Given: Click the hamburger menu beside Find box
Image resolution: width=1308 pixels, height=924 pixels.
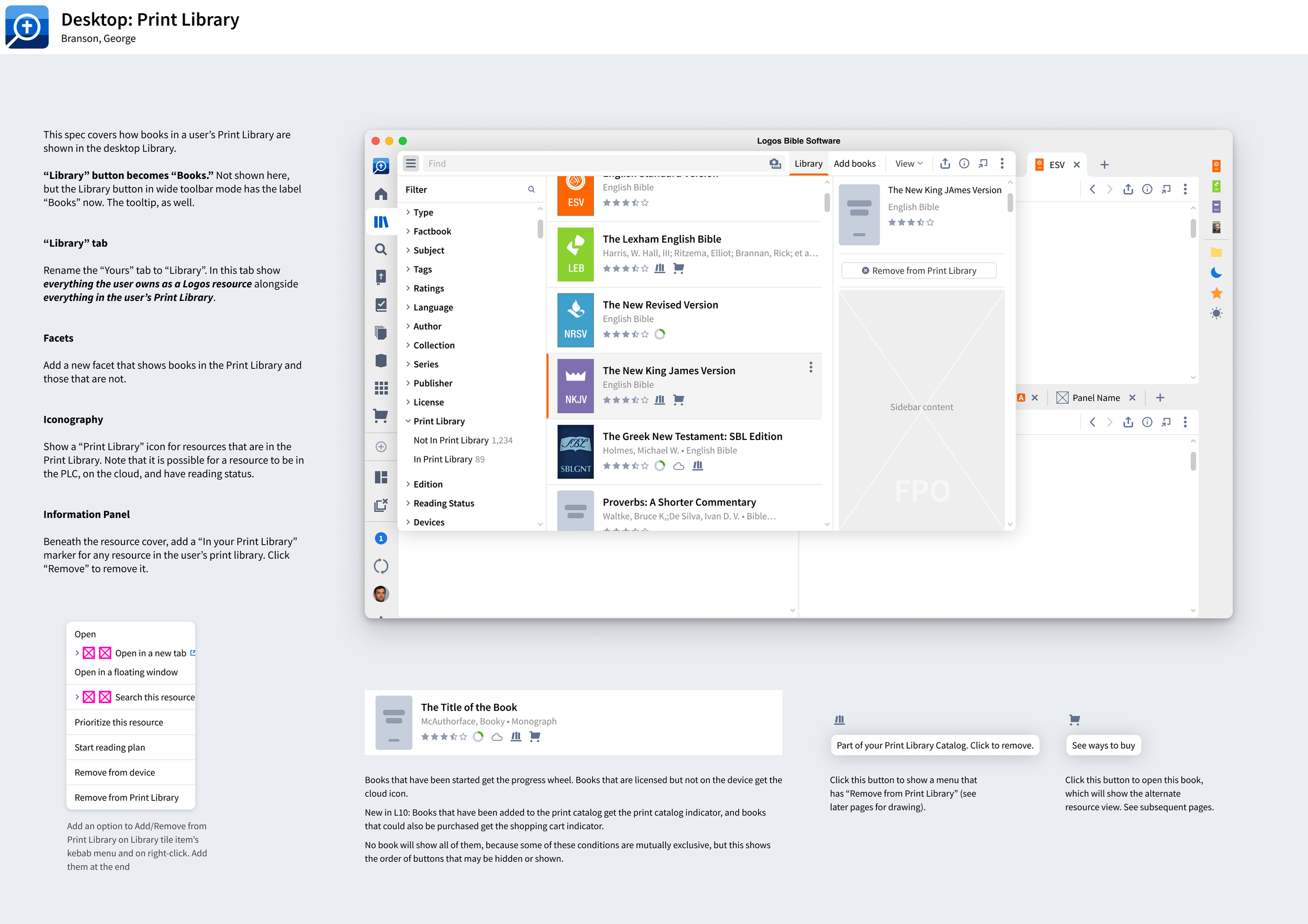Looking at the screenshot, I should [411, 163].
